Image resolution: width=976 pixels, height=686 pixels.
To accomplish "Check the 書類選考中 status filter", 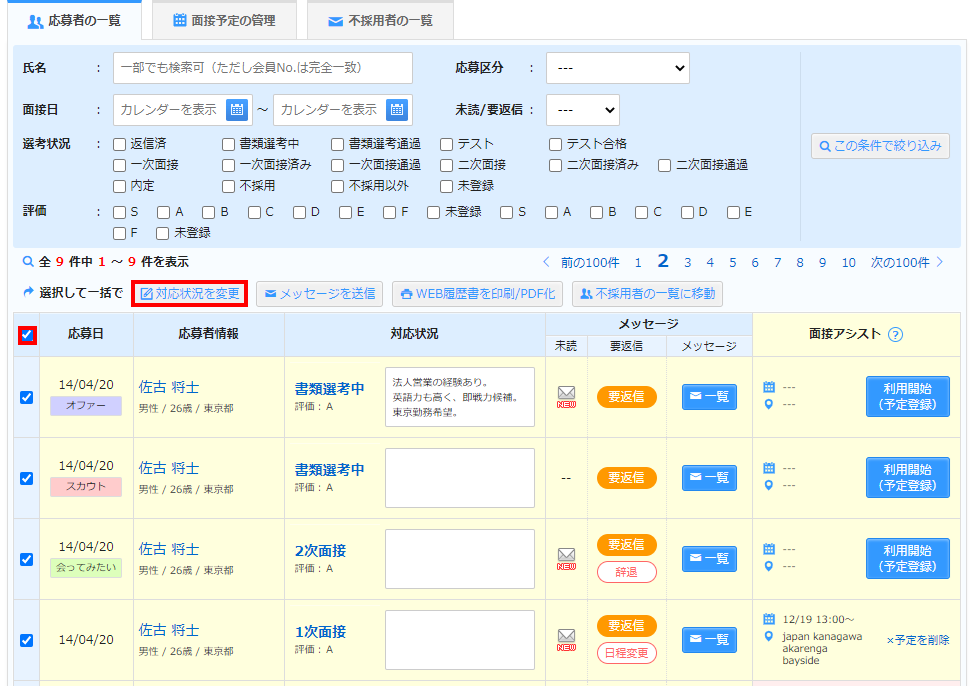I will click(x=228, y=144).
